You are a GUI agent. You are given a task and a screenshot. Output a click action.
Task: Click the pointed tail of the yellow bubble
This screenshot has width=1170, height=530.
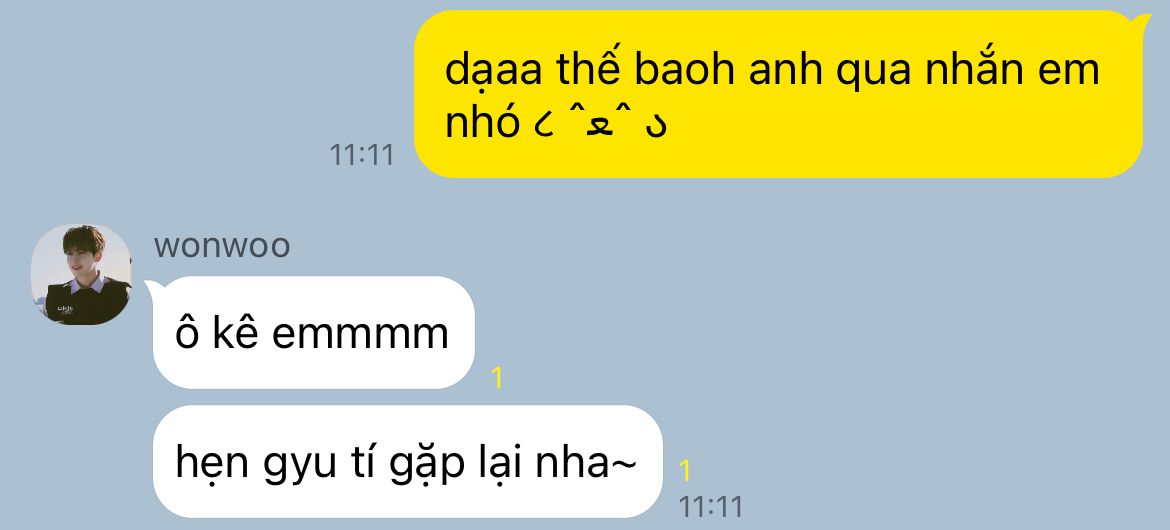(1141, 20)
